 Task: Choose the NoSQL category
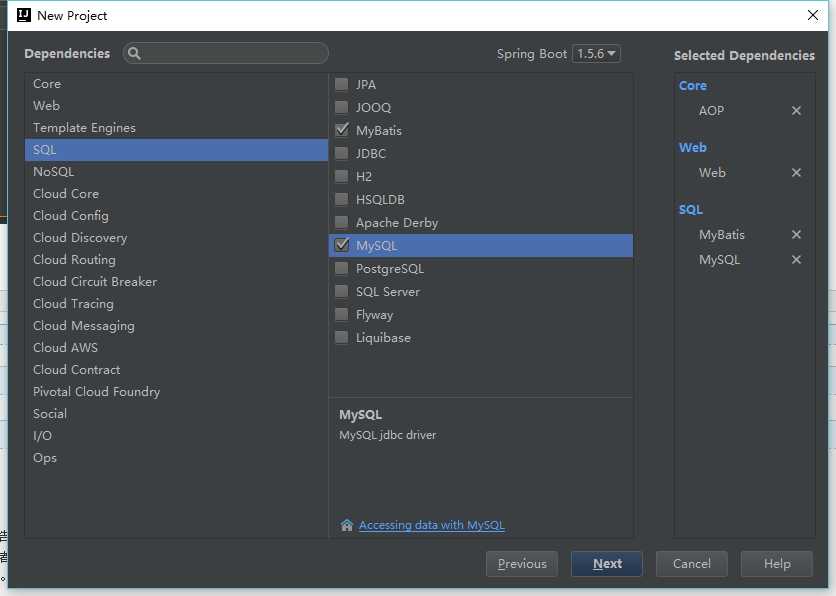coord(176,172)
